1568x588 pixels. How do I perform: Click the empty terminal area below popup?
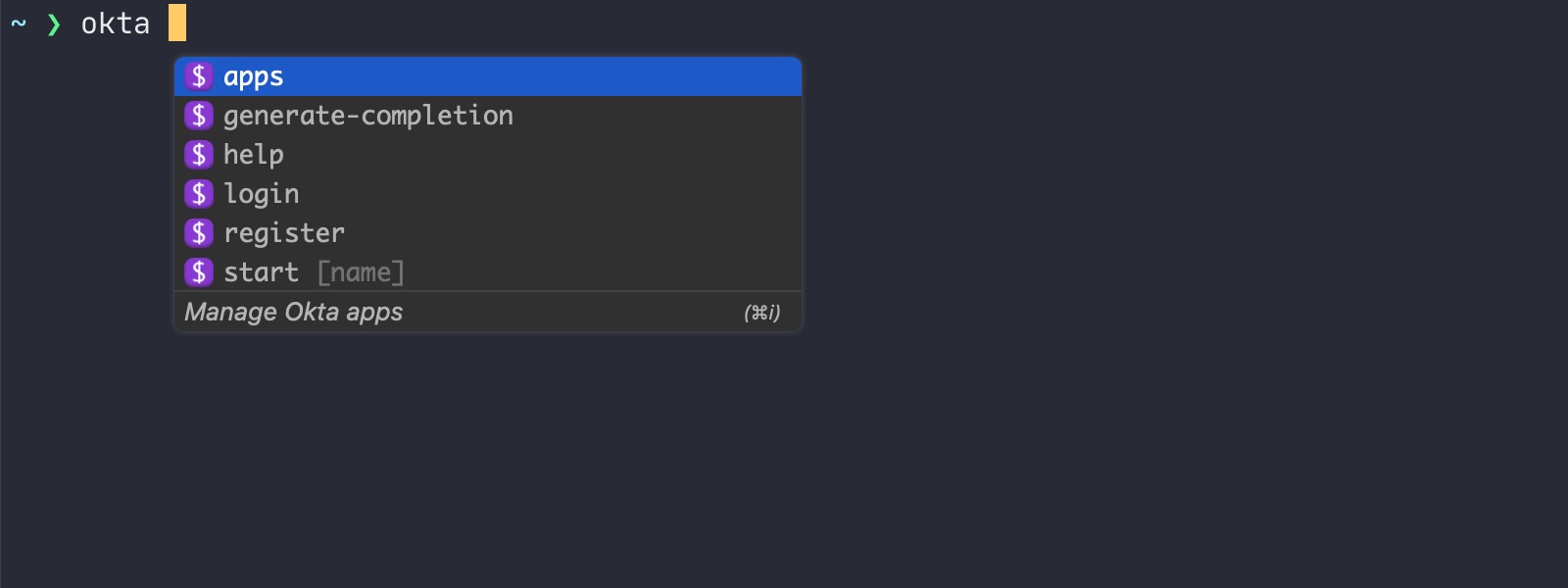[x=784, y=461]
